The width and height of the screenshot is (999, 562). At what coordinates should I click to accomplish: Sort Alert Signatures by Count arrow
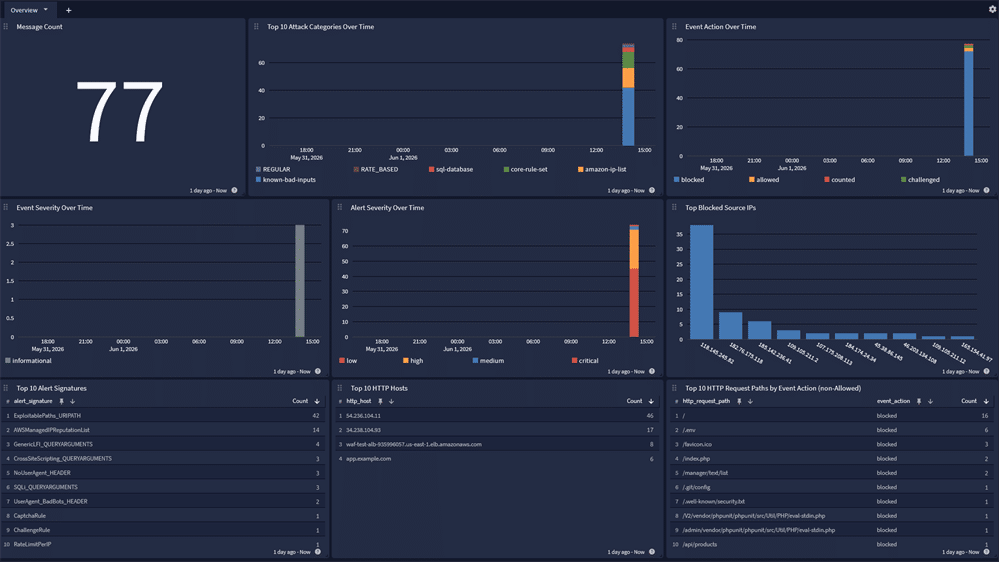317,401
